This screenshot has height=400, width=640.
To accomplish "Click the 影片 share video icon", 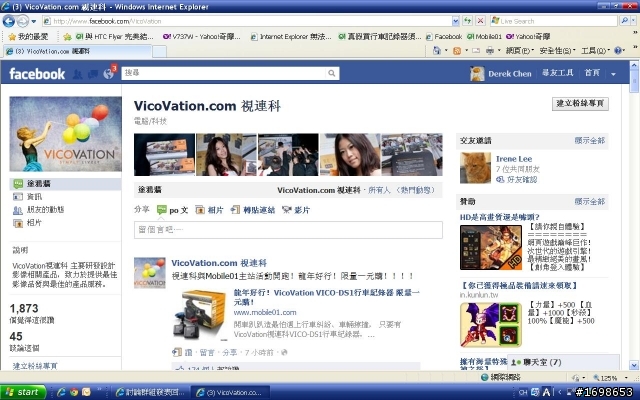I will (x=287, y=210).
